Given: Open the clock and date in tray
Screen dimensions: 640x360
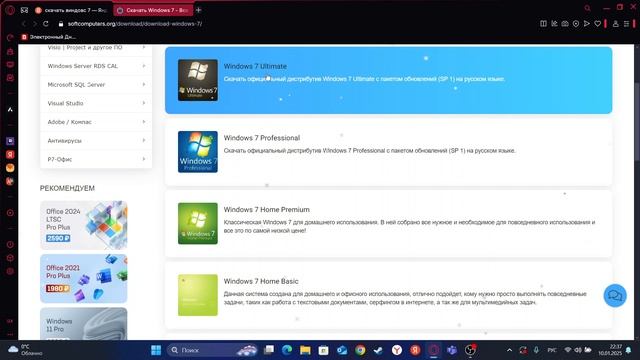Looking at the screenshot, I should click(x=611, y=350).
